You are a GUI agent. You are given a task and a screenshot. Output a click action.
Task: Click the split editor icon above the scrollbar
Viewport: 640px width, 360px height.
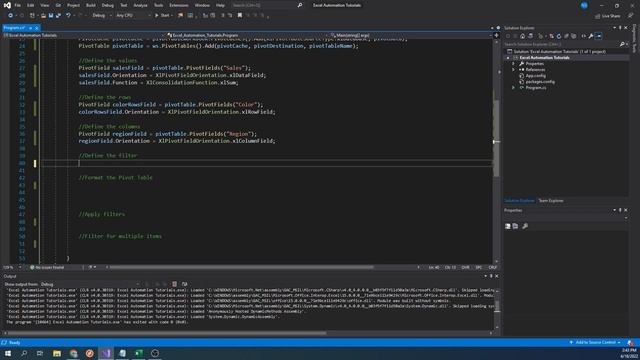[x=496, y=36]
